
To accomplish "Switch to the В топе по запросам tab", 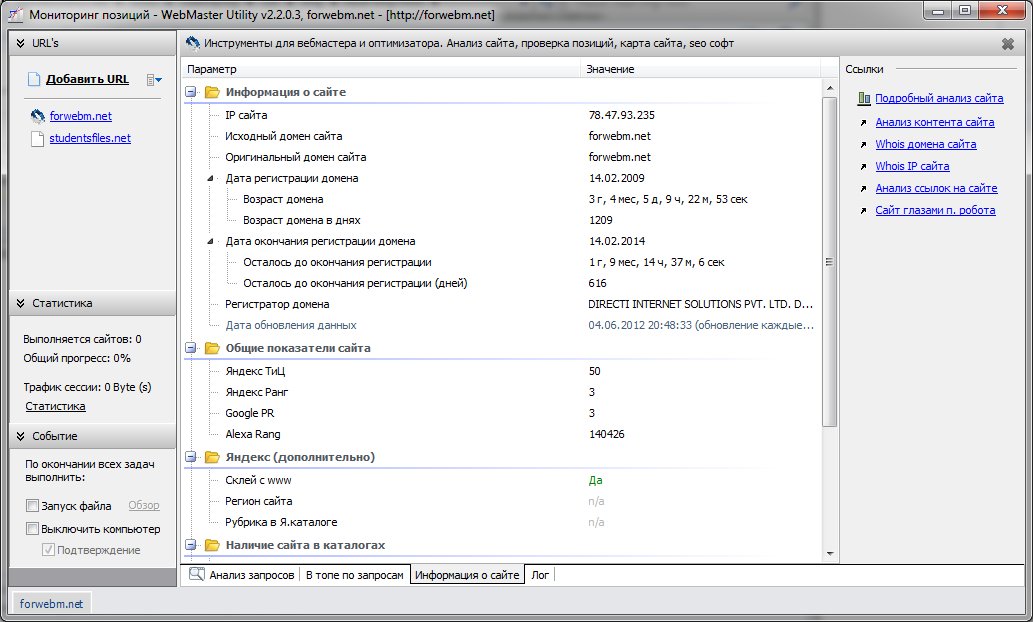I will pos(355,575).
